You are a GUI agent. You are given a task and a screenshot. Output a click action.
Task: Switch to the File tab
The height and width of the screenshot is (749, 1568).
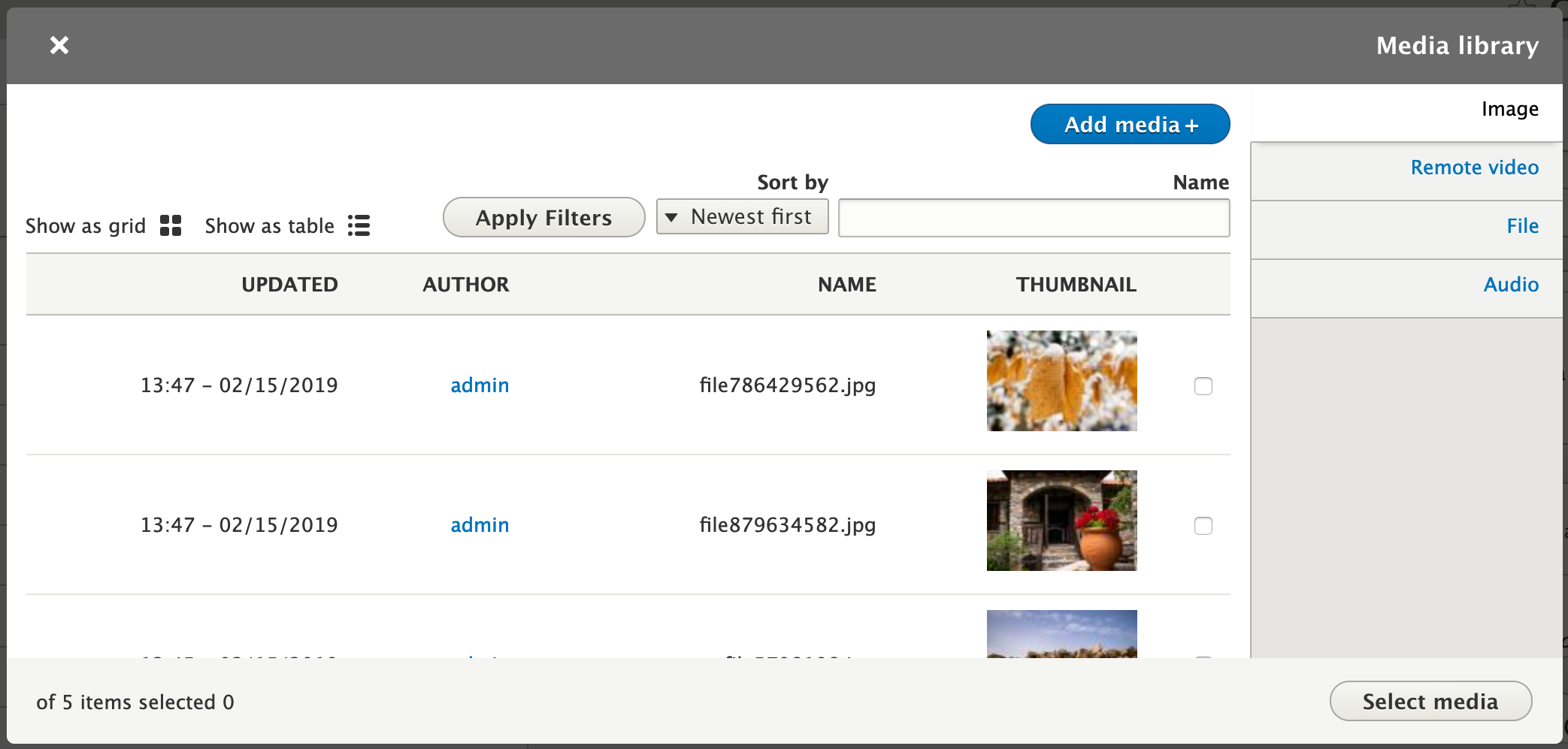(x=1522, y=226)
